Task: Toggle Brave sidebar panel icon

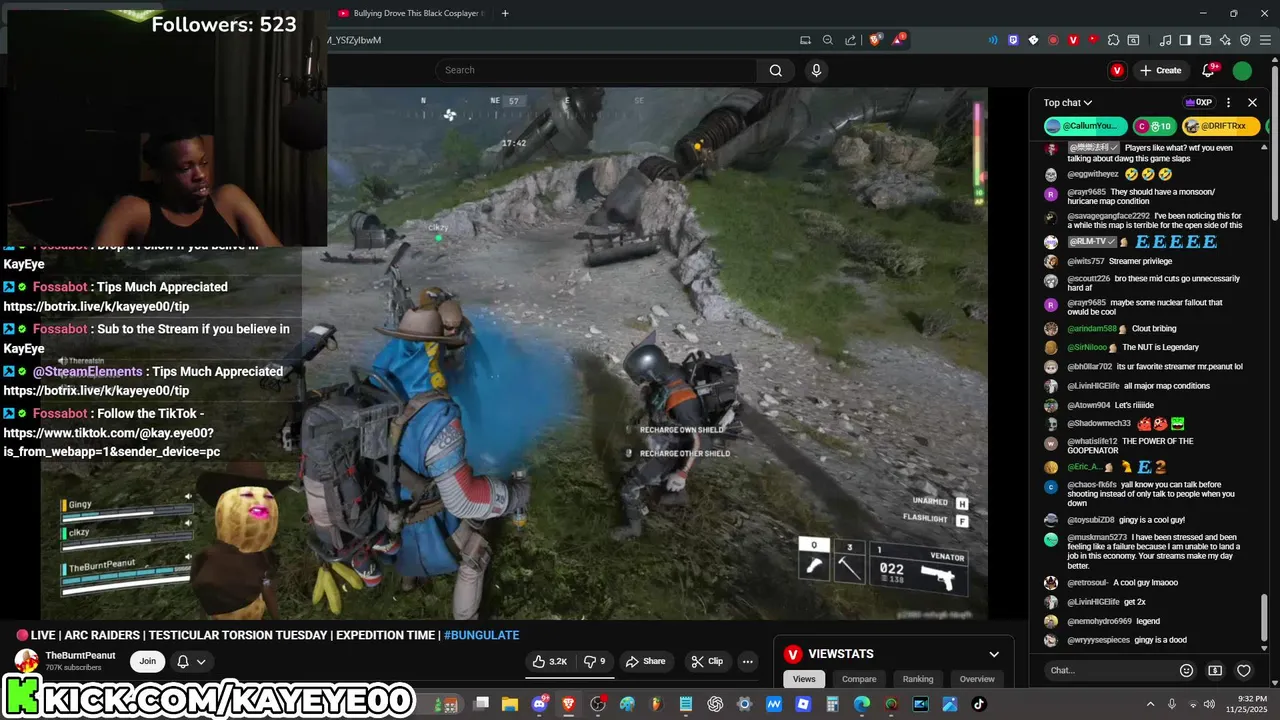Action: click(1185, 40)
